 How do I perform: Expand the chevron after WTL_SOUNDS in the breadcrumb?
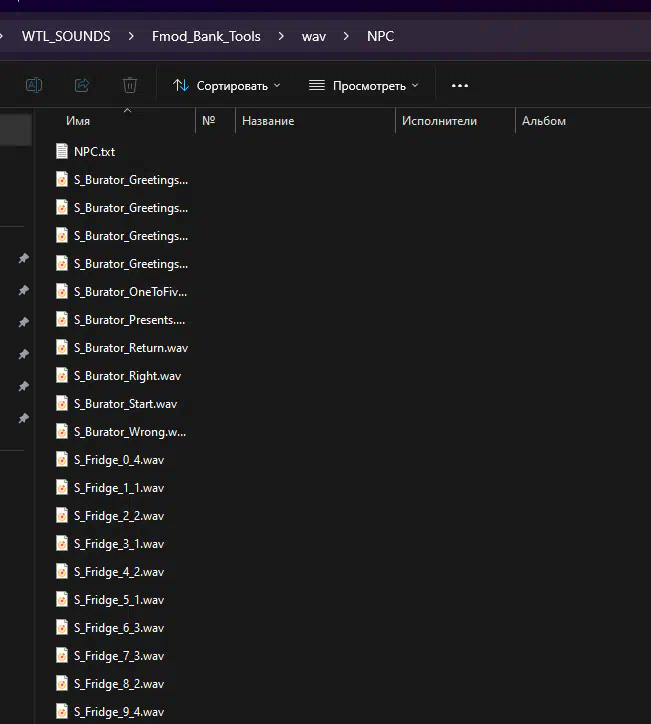(x=131, y=36)
